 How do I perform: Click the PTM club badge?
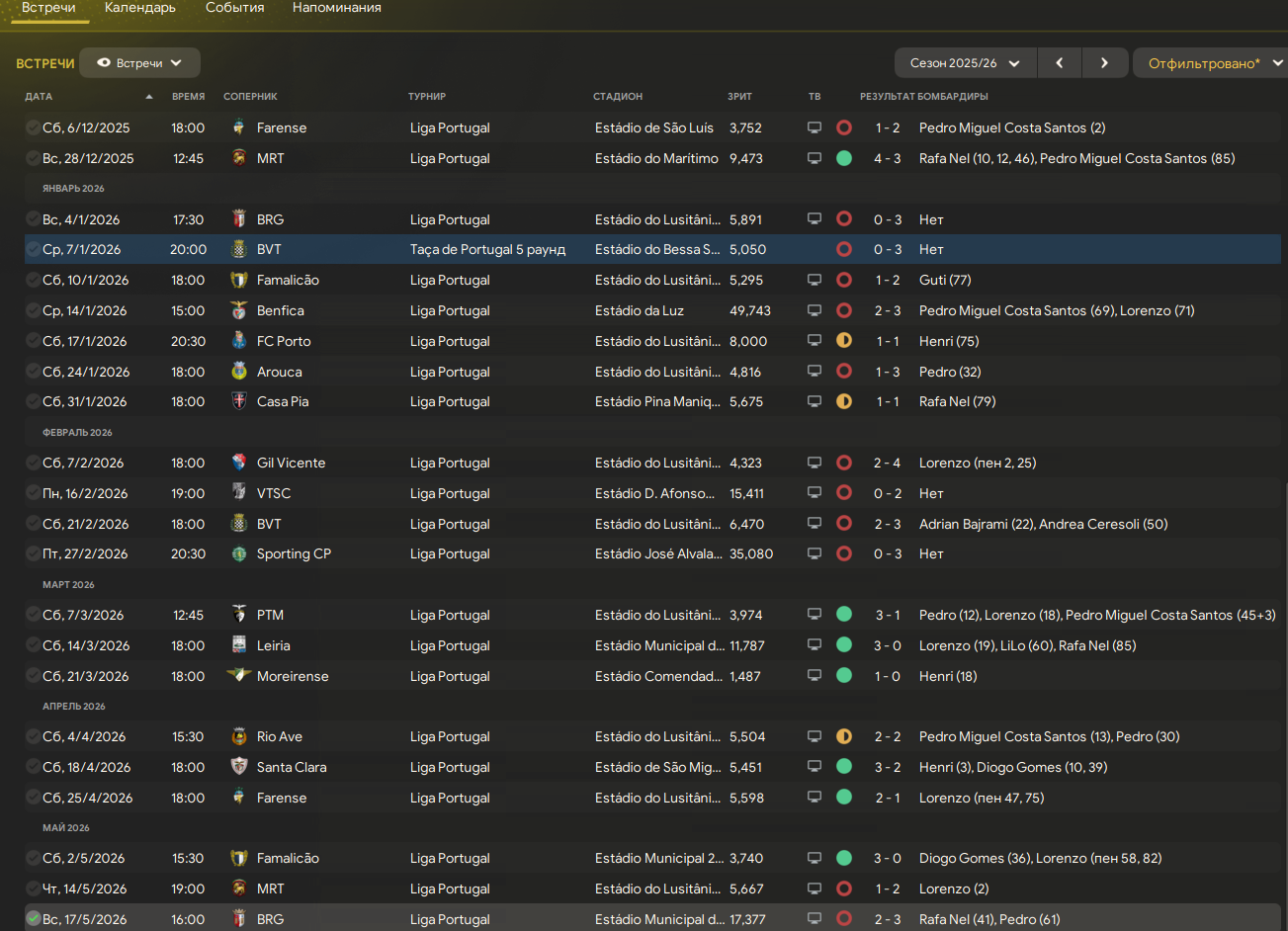tap(238, 615)
